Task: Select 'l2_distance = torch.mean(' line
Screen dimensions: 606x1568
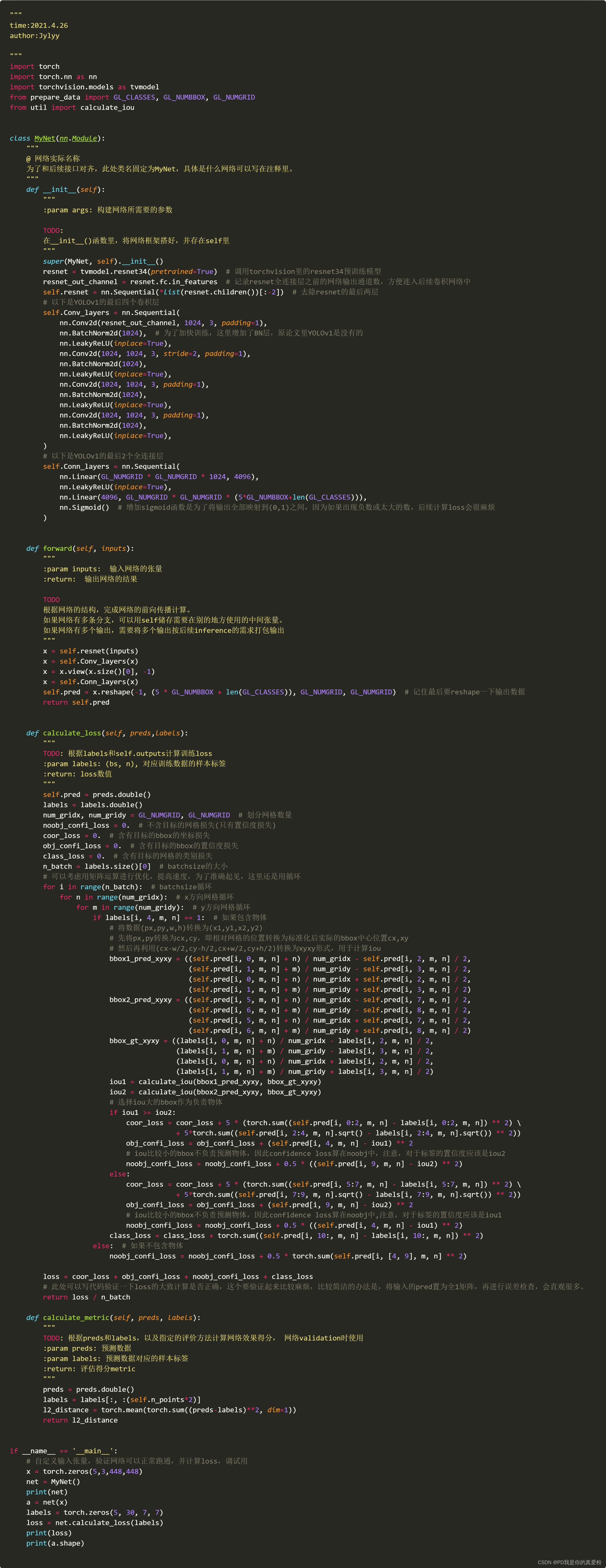Action: (169, 1410)
